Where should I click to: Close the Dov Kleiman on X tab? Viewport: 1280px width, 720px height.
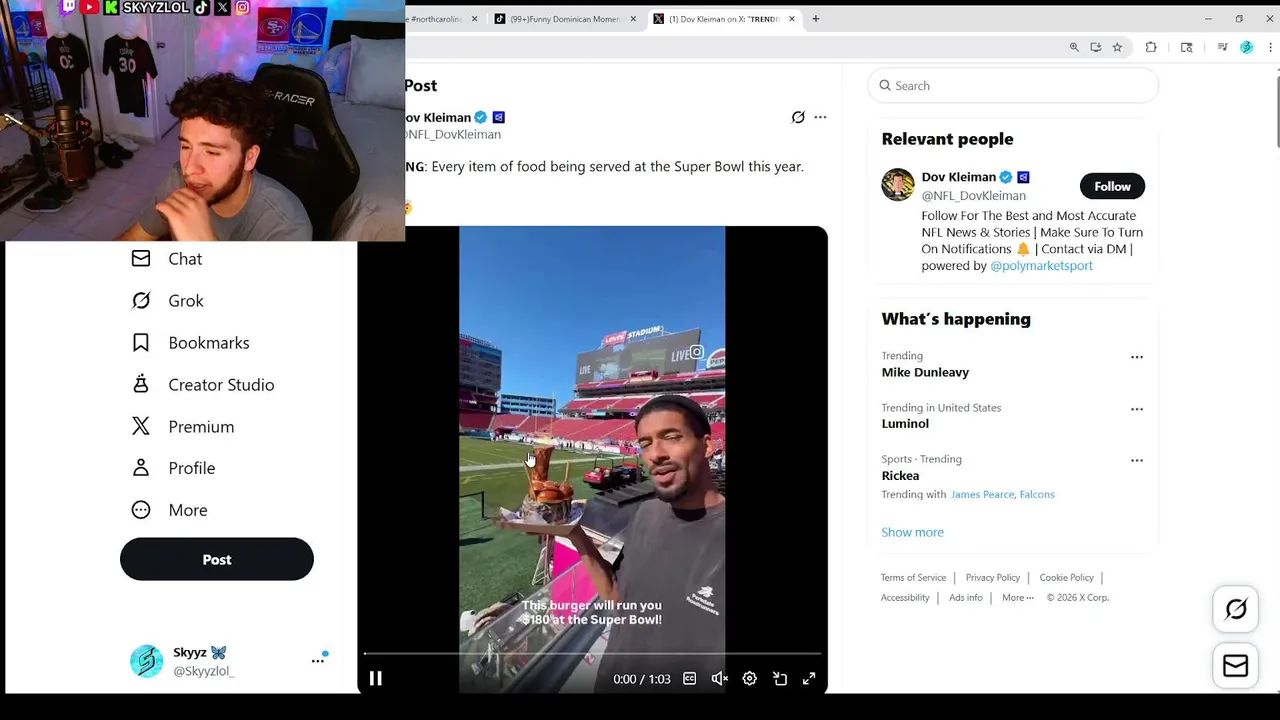tap(792, 19)
